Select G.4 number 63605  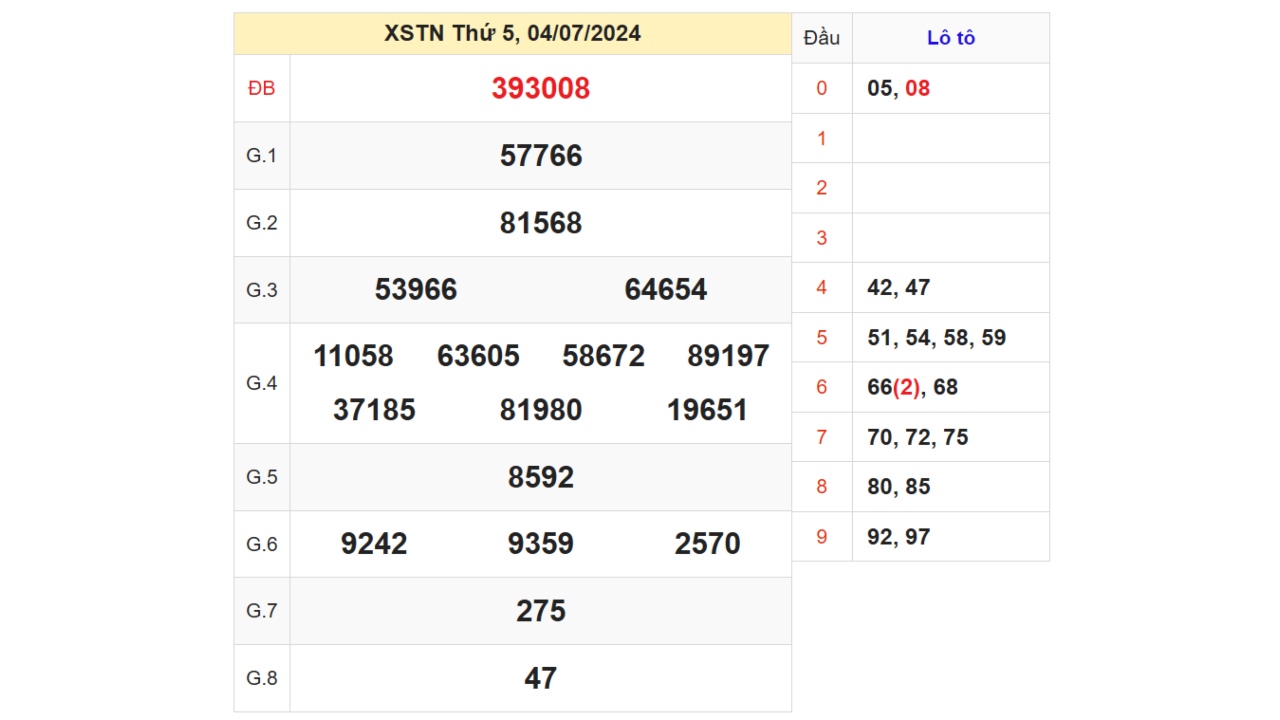(x=479, y=356)
